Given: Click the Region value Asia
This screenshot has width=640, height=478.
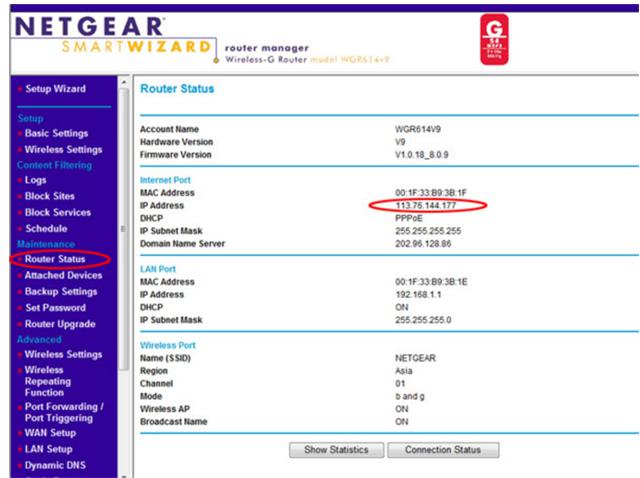Looking at the screenshot, I should [x=404, y=371].
